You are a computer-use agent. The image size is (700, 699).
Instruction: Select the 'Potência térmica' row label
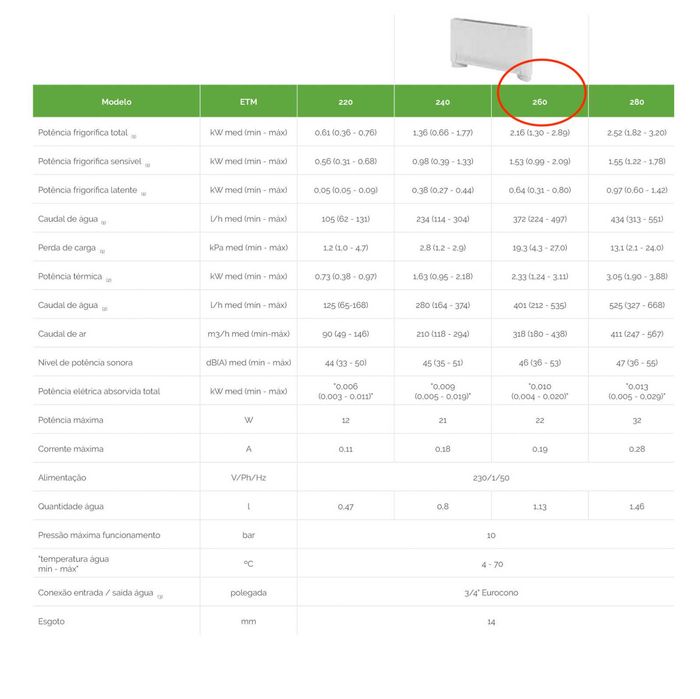pos(70,276)
